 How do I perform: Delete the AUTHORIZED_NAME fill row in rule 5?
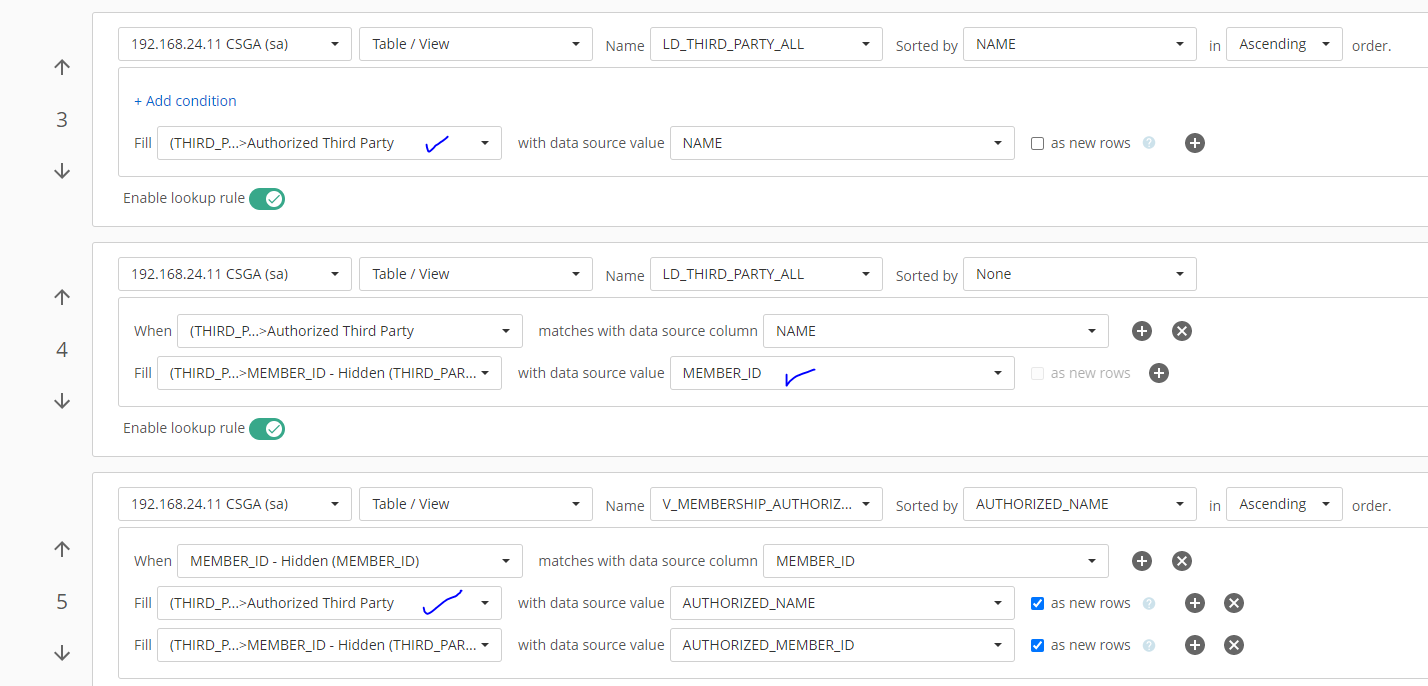point(1234,603)
